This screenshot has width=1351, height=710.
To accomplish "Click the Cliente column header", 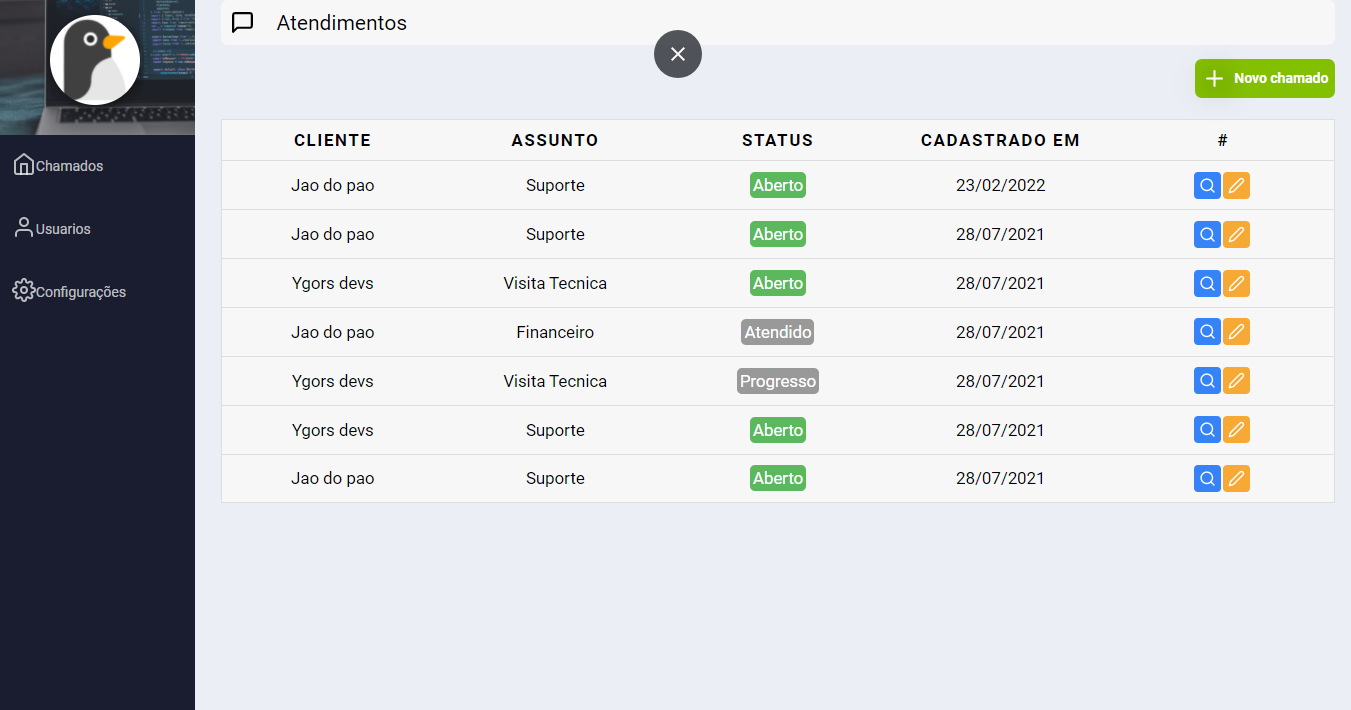I will point(332,141).
